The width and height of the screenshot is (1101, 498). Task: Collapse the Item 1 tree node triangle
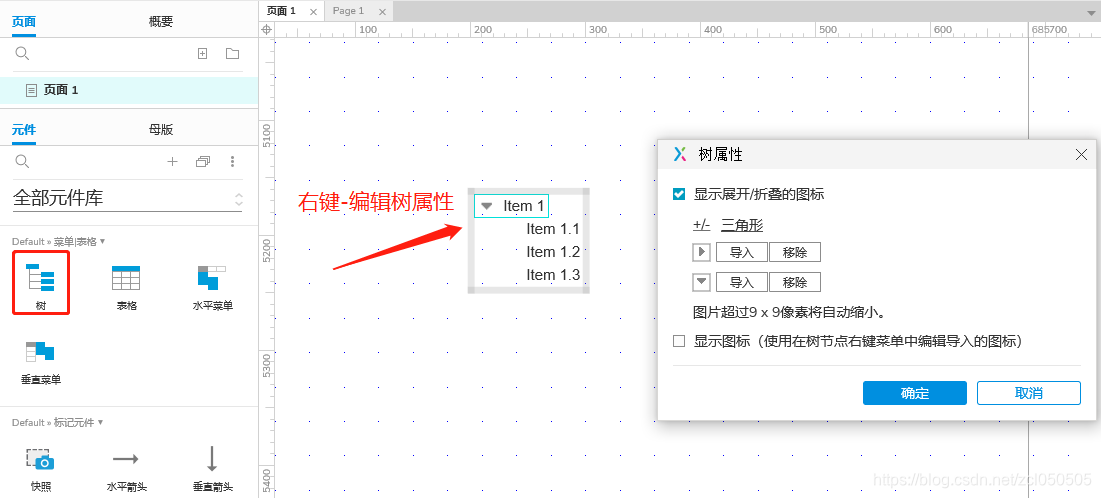coord(487,207)
